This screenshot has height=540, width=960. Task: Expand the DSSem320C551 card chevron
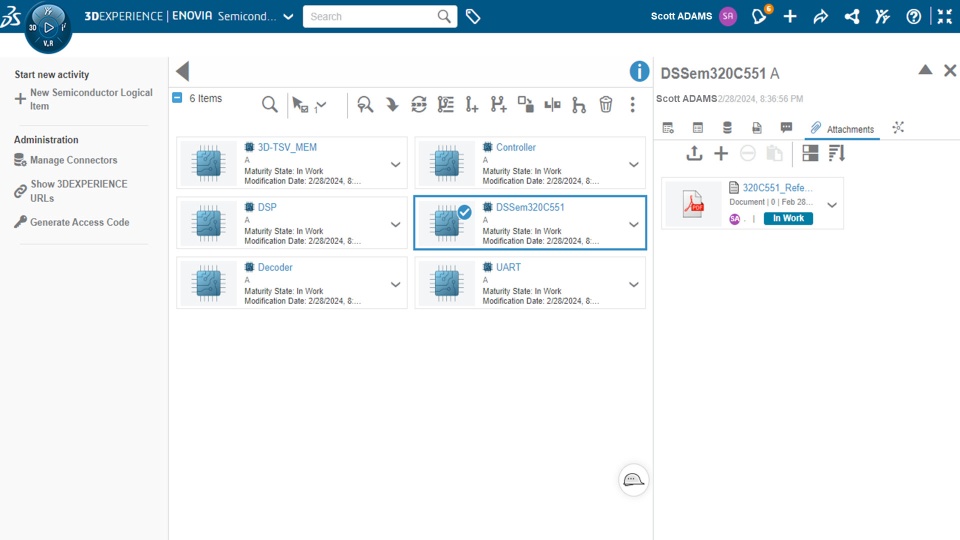(x=634, y=224)
